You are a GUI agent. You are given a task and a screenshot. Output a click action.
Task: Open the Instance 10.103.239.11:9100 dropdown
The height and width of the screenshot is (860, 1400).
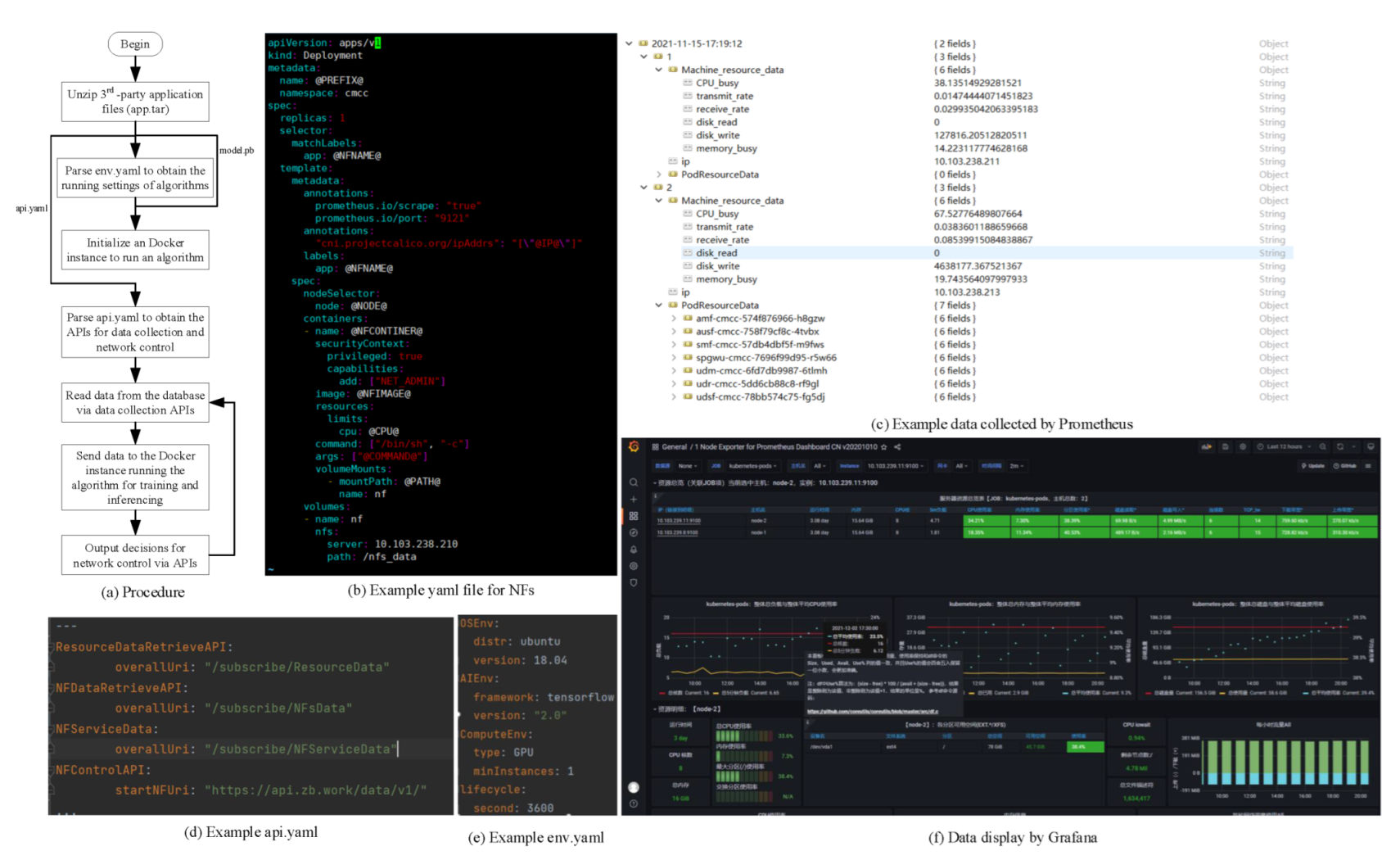coord(895,466)
